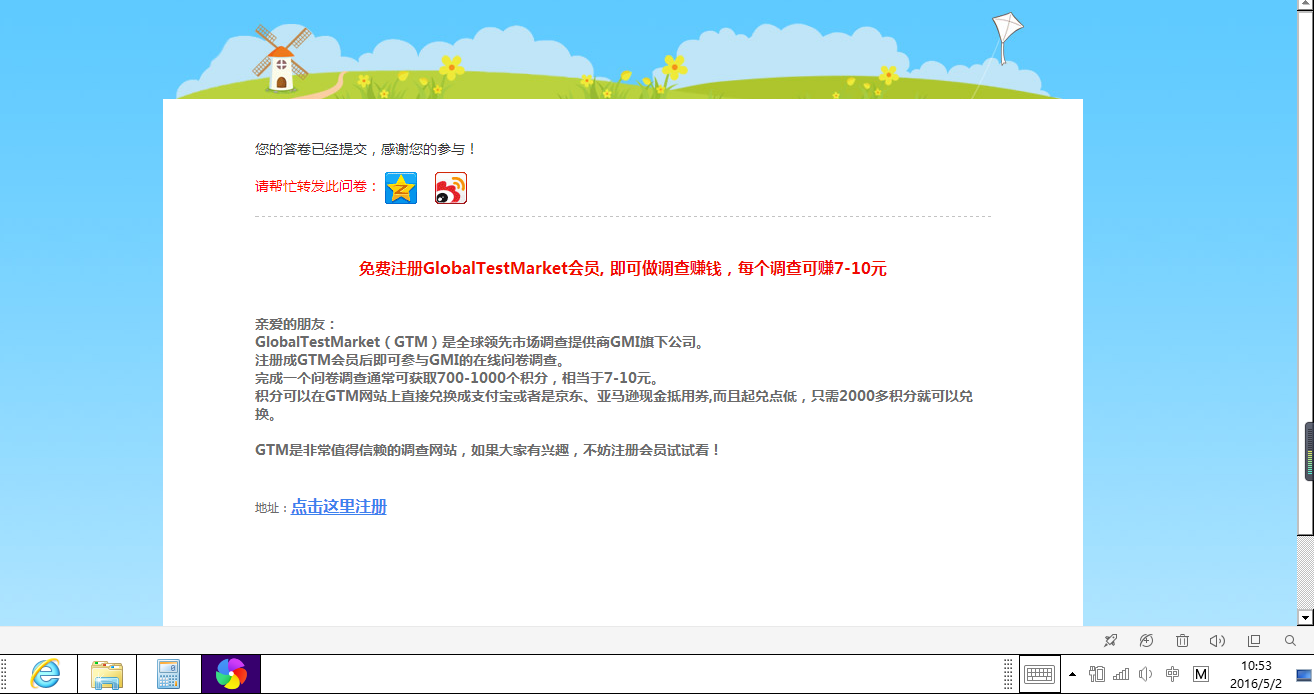The image size is (1314, 694).
Task: Click the line starting GlobalTestMarket（GTM）是全球领先
Action: [480, 342]
